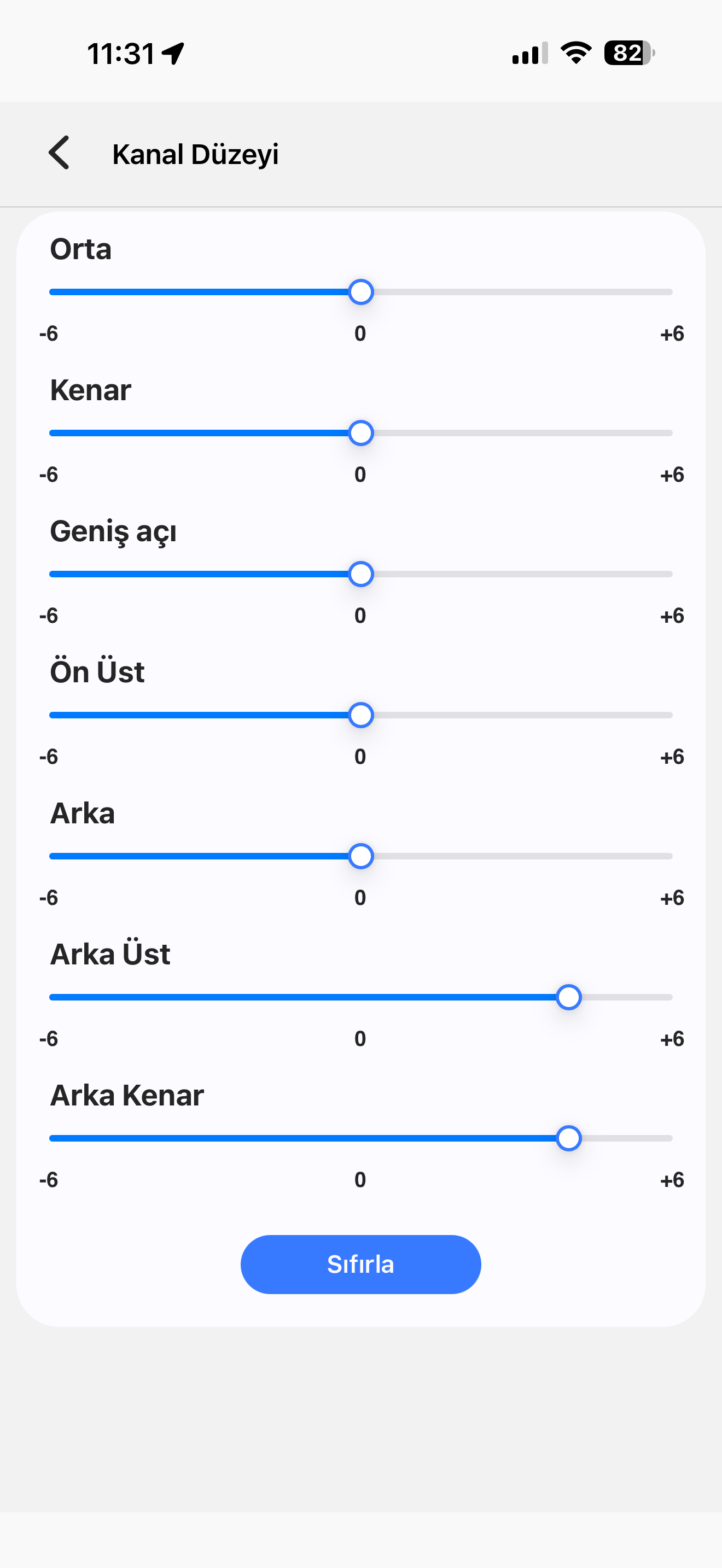Tap the Kanal Düzeyi page title
Screen dimensions: 722x1568
pyautogui.click(x=195, y=154)
